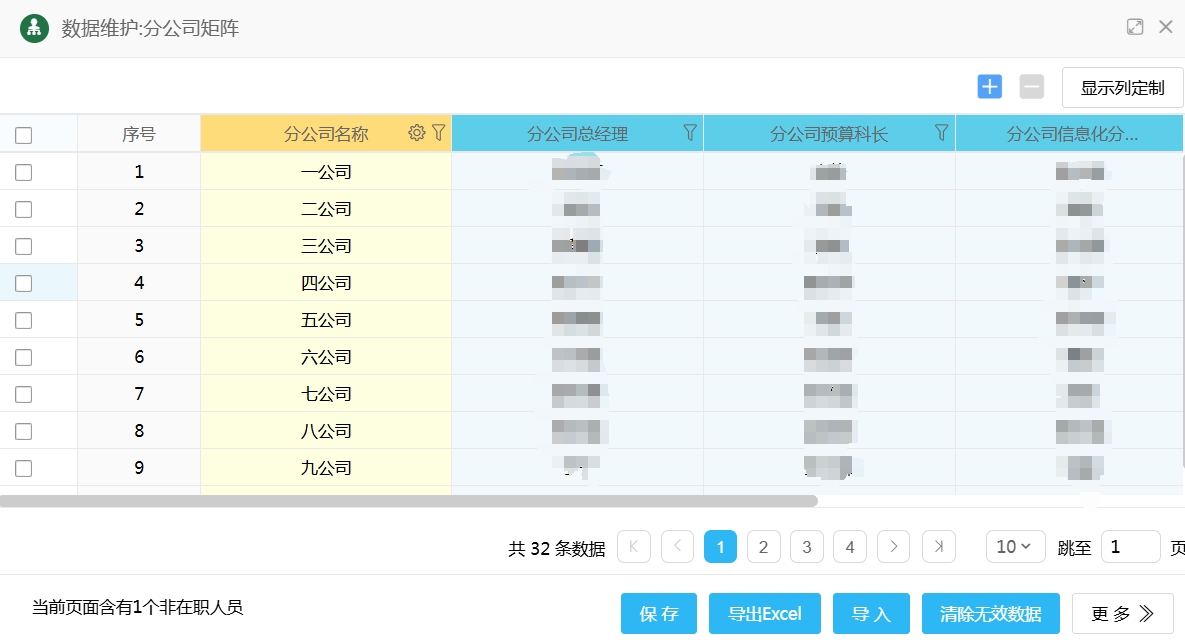Image resolution: width=1185 pixels, height=640 pixels.
Task: Go to next page arrow icon
Action: (x=893, y=547)
